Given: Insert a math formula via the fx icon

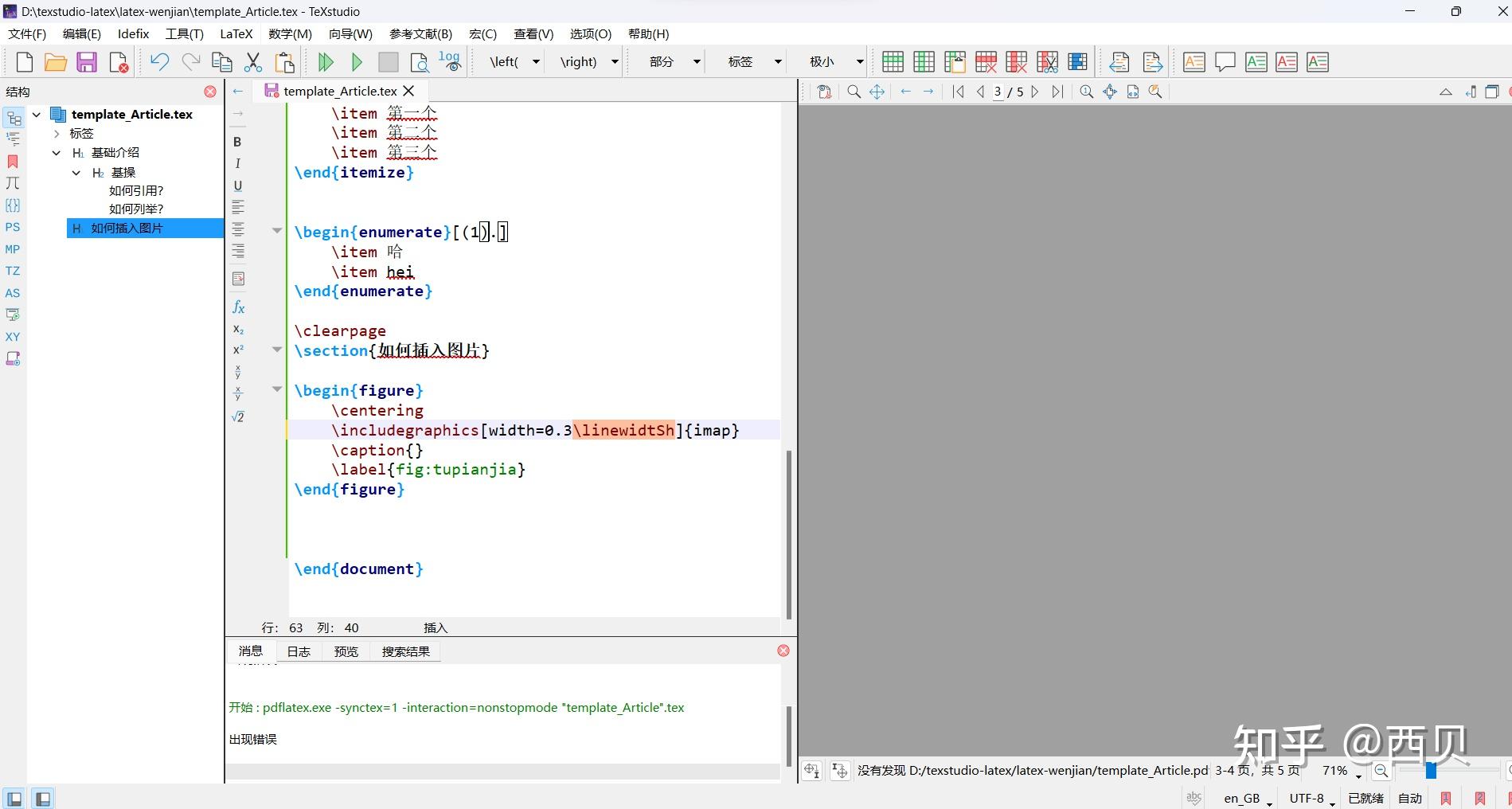Looking at the screenshot, I should click(x=237, y=307).
